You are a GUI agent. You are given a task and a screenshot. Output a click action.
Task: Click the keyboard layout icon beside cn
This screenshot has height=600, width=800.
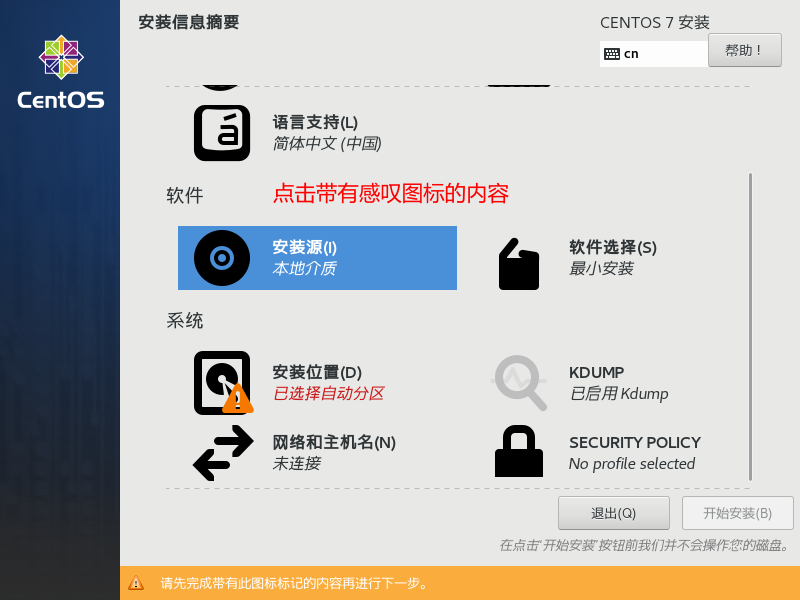pyautogui.click(x=612, y=54)
